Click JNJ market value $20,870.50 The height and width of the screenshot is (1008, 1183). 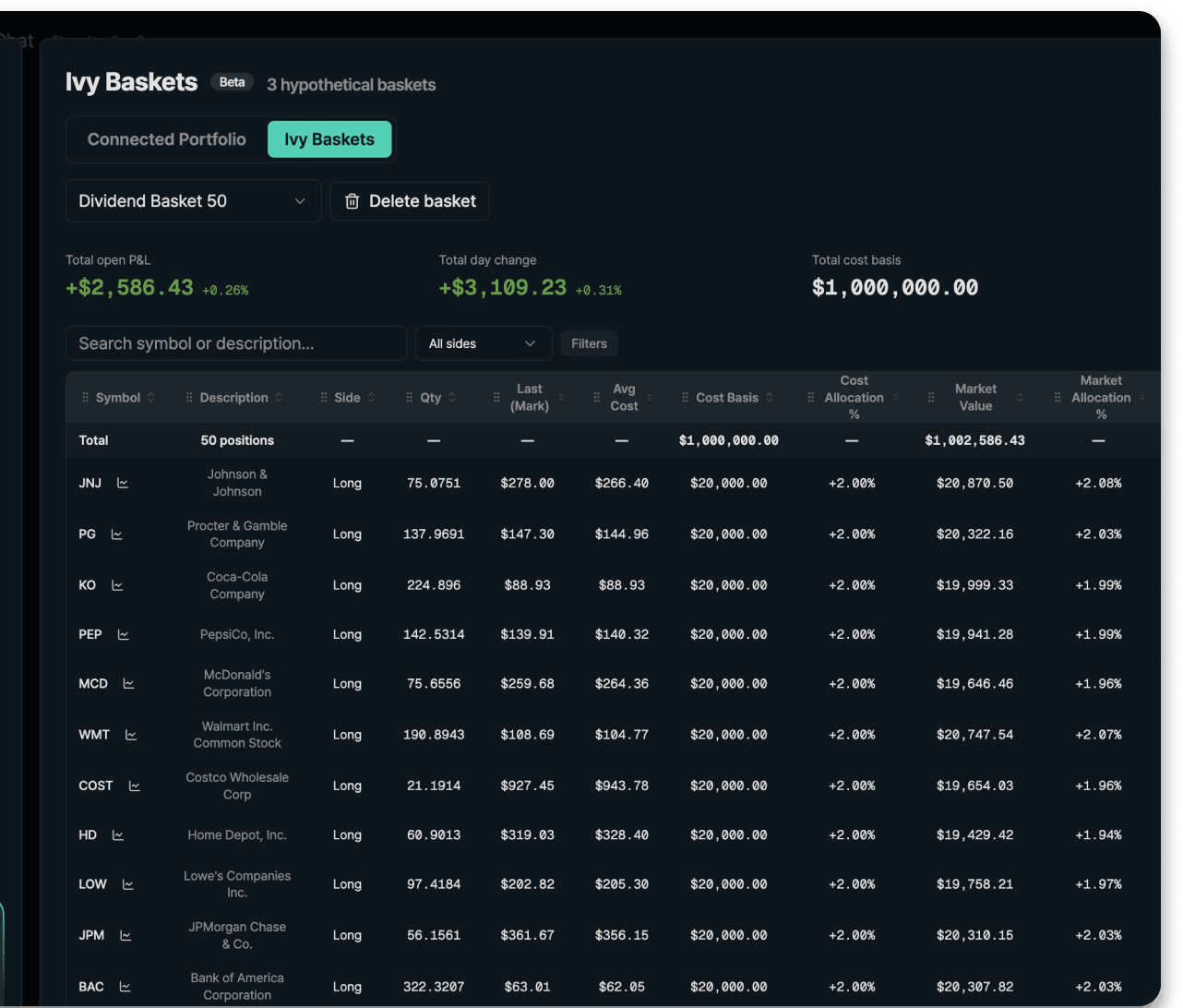pyautogui.click(x=974, y=483)
